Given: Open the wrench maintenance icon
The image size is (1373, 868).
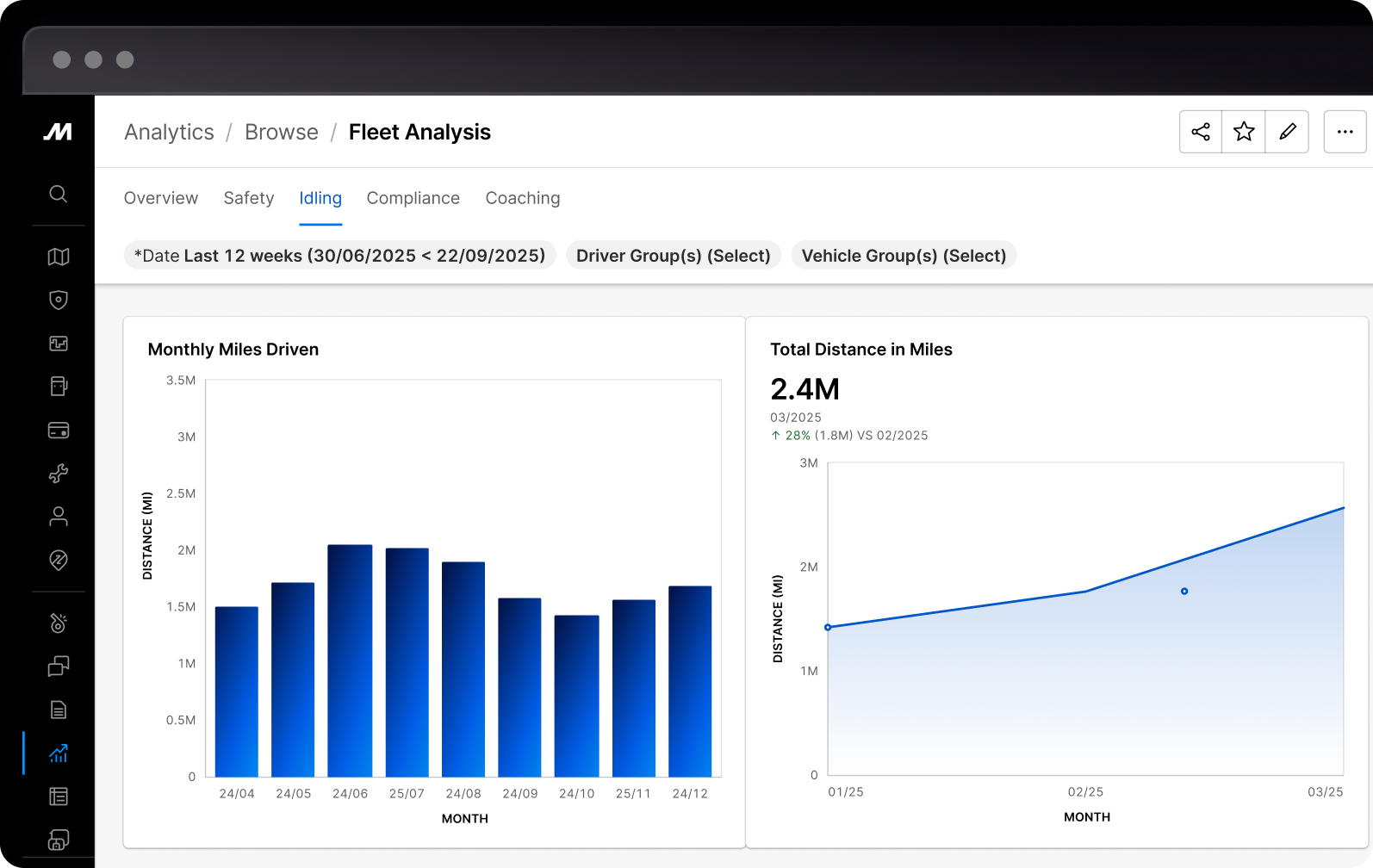Looking at the screenshot, I should (58, 473).
